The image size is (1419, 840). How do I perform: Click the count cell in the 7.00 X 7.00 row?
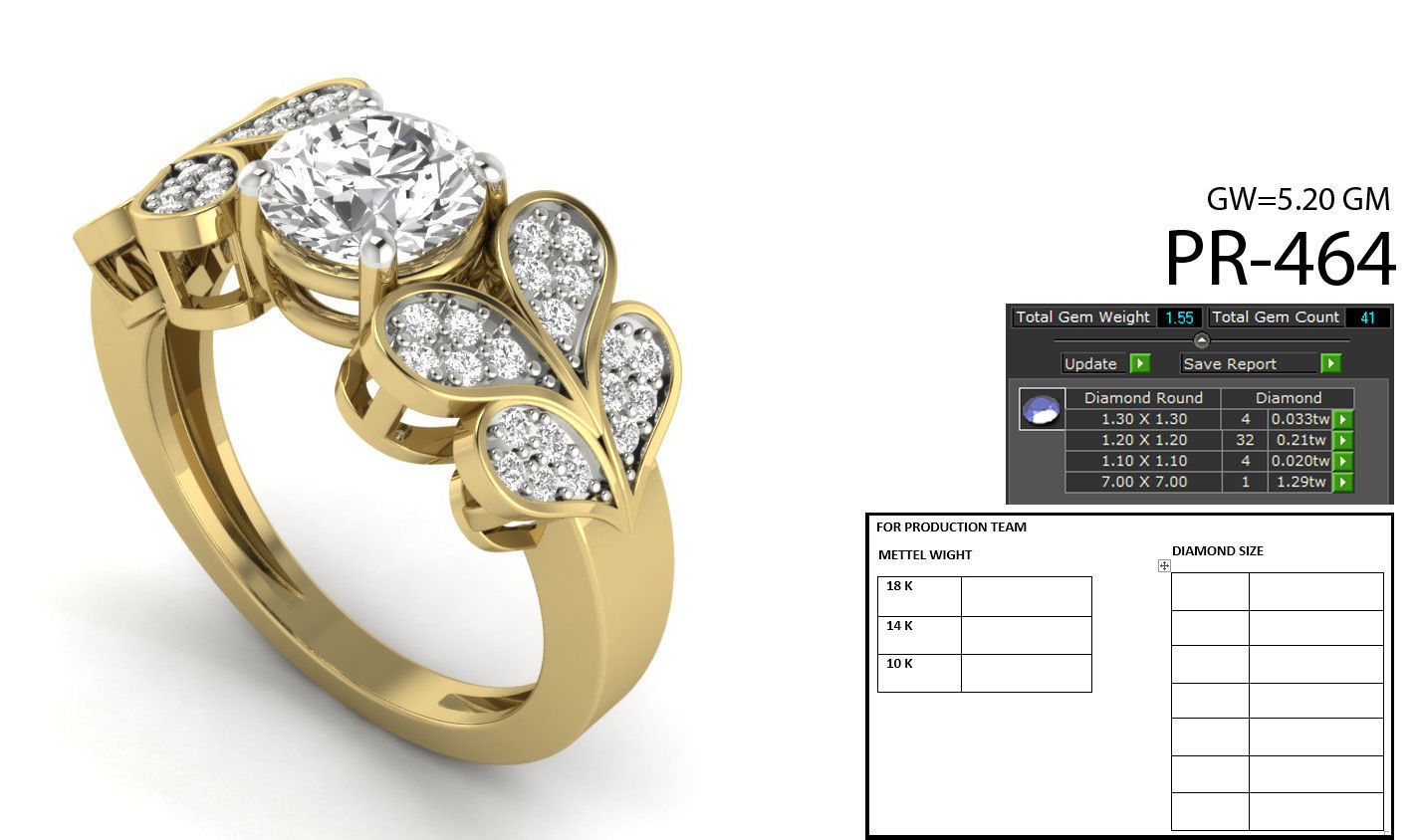pyautogui.click(x=1245, y=482)
